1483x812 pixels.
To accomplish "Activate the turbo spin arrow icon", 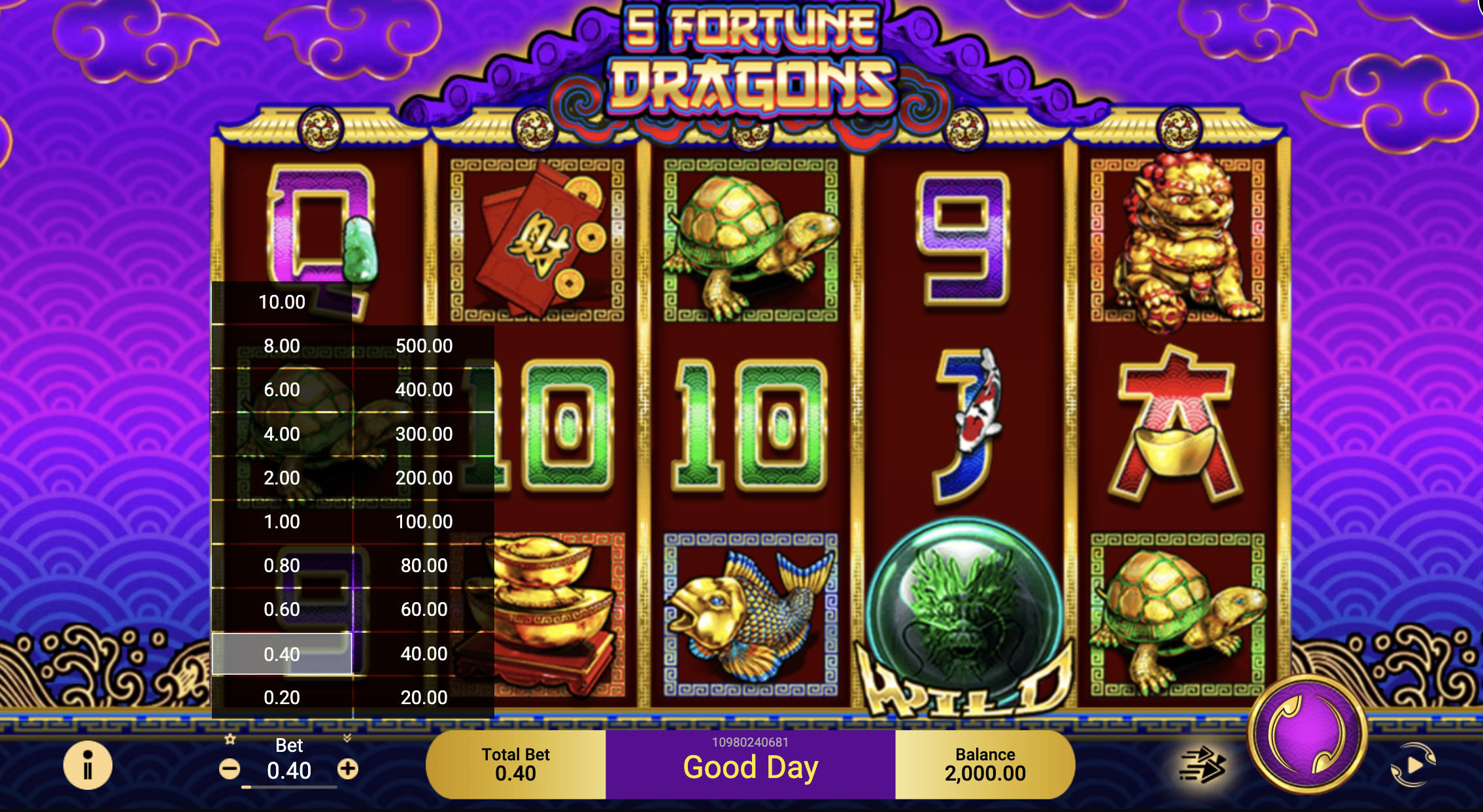I will coord(1202,765).
